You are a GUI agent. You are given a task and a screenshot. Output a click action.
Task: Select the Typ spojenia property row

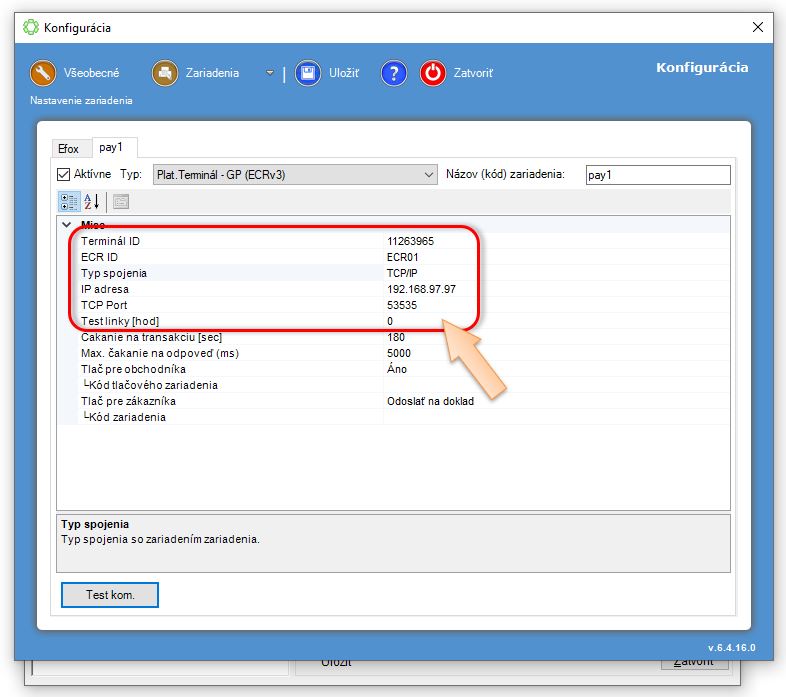(x=394, y=273)
